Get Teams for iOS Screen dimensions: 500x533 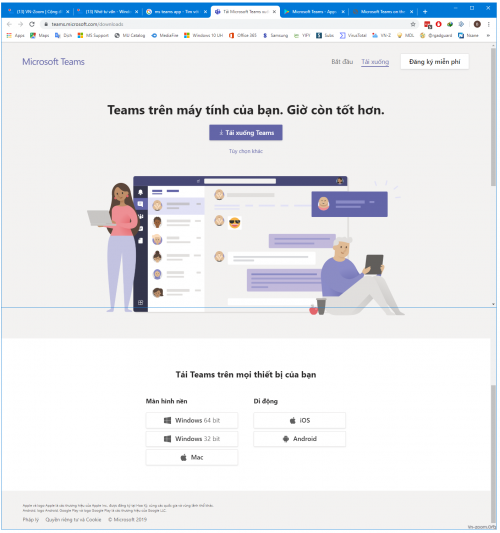pos(299,420)
